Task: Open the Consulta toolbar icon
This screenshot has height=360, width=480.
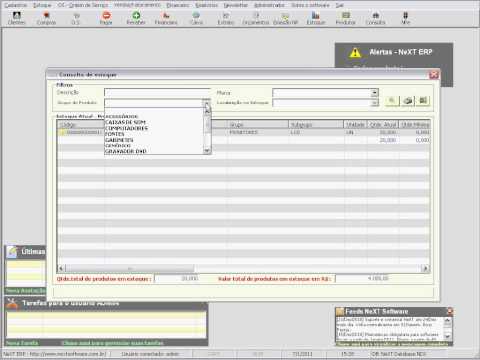Action: pyautogui.click(x=376, y=18)
